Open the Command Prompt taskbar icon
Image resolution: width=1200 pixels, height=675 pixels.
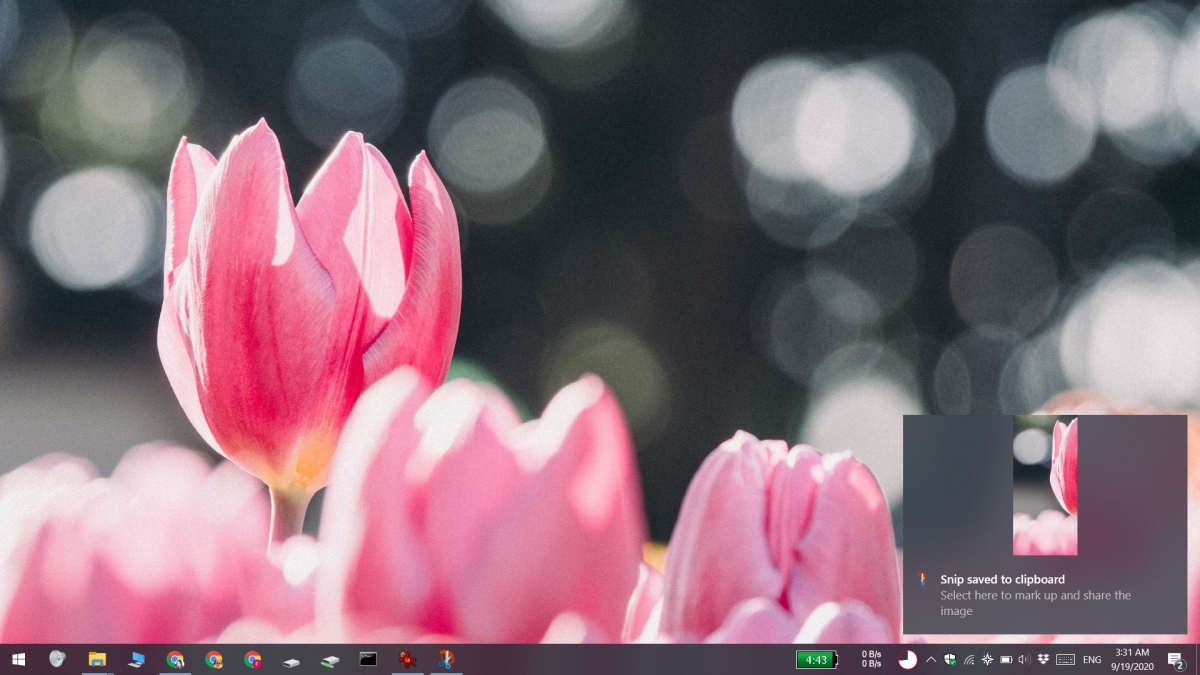pos(368,659)
